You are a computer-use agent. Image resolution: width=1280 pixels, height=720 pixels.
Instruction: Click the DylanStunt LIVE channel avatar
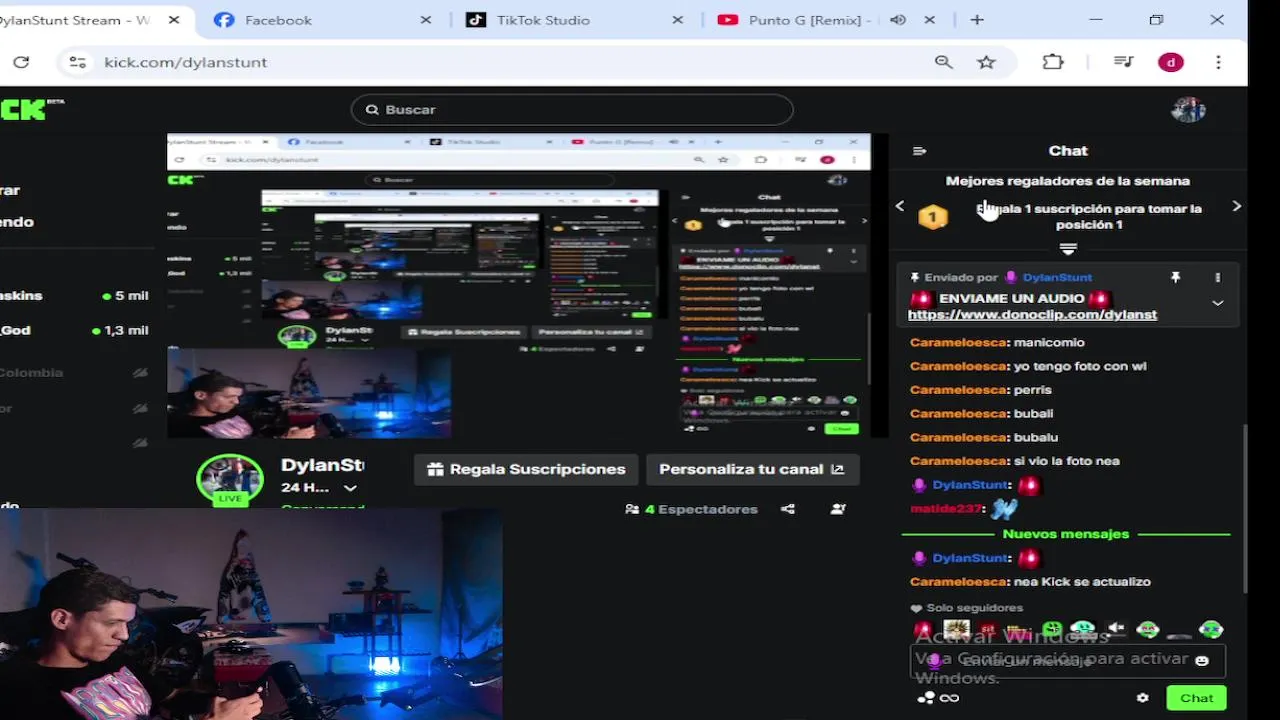pos(230,479)
